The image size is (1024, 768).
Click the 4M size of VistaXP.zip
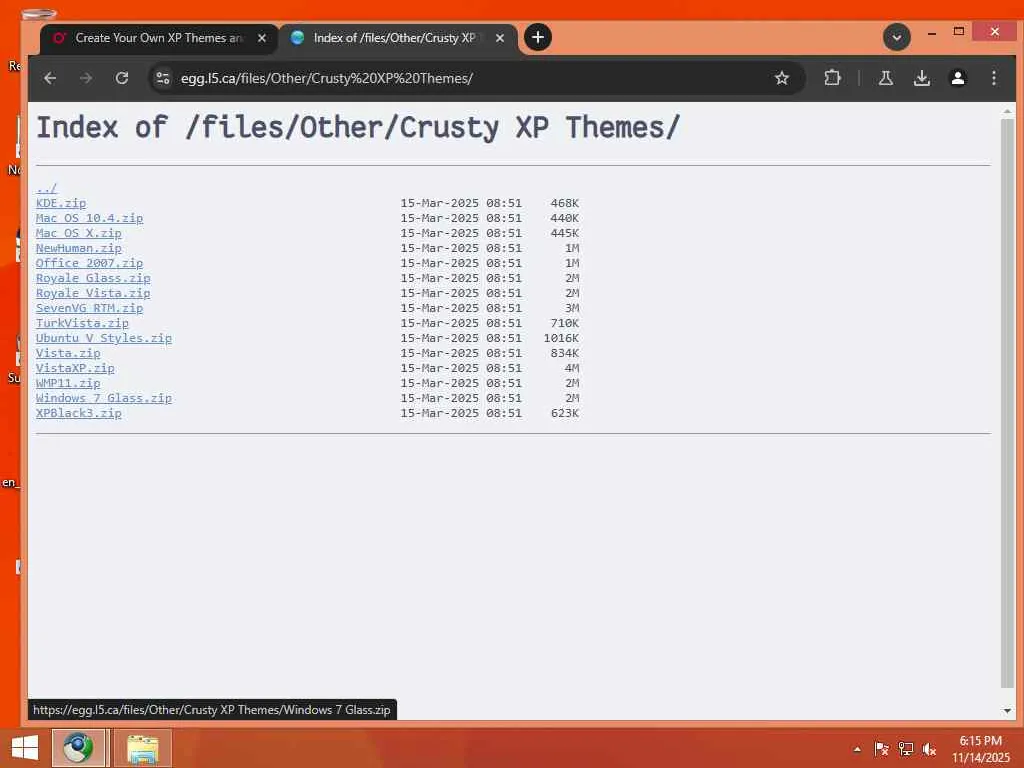(572, 368)
